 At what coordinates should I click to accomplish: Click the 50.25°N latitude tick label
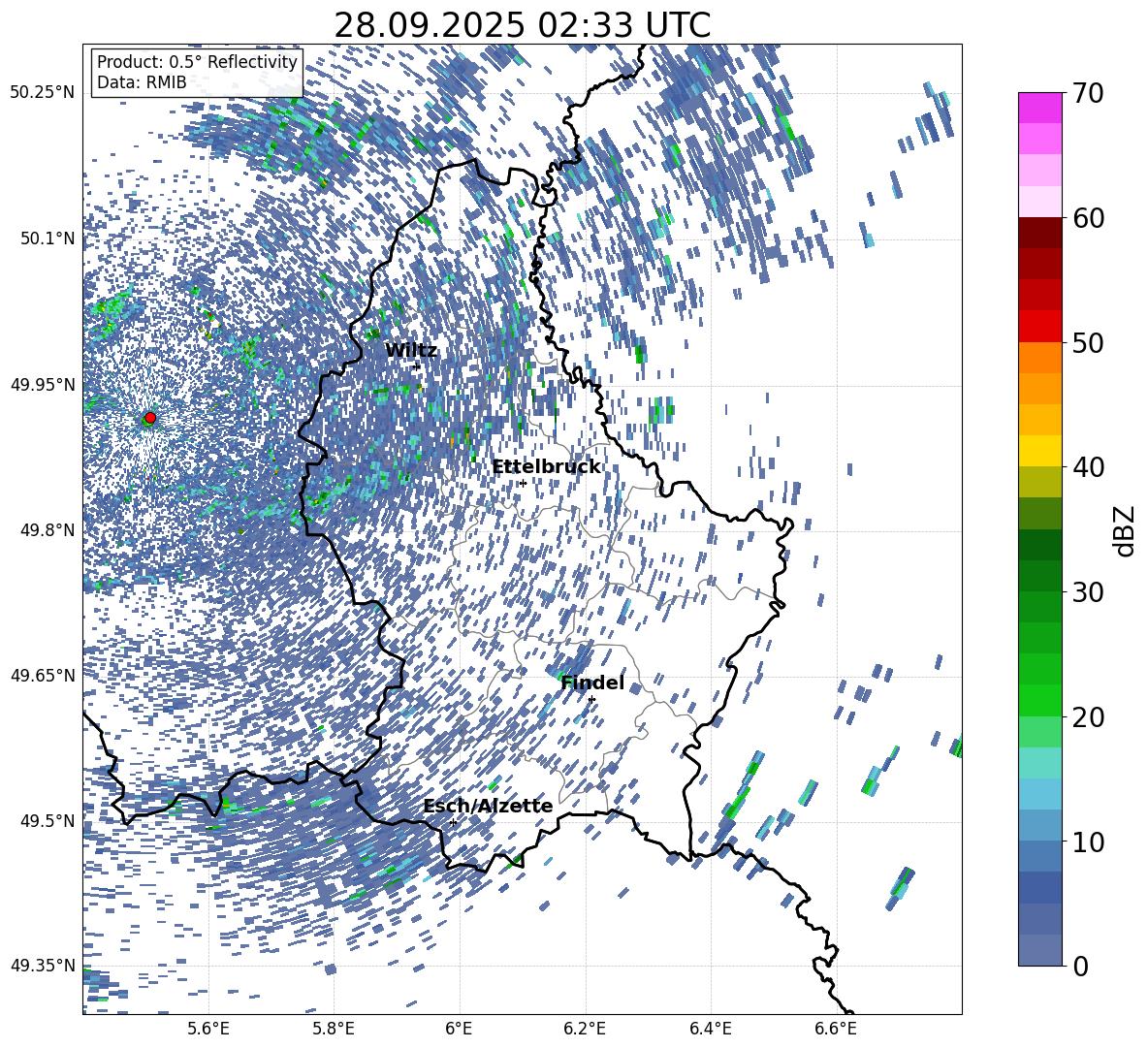coord(43,93)
